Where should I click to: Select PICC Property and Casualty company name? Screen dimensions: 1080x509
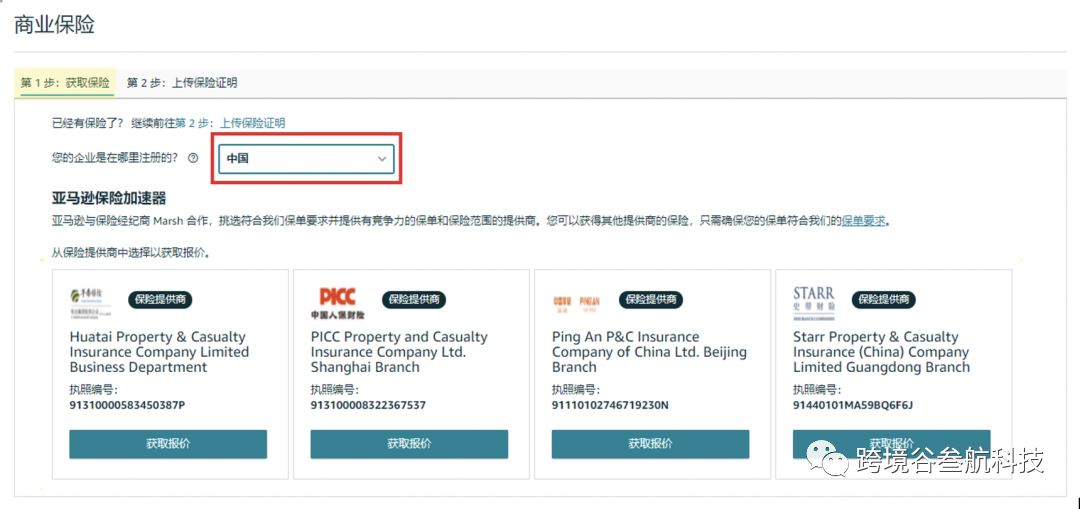pos(399,352)
